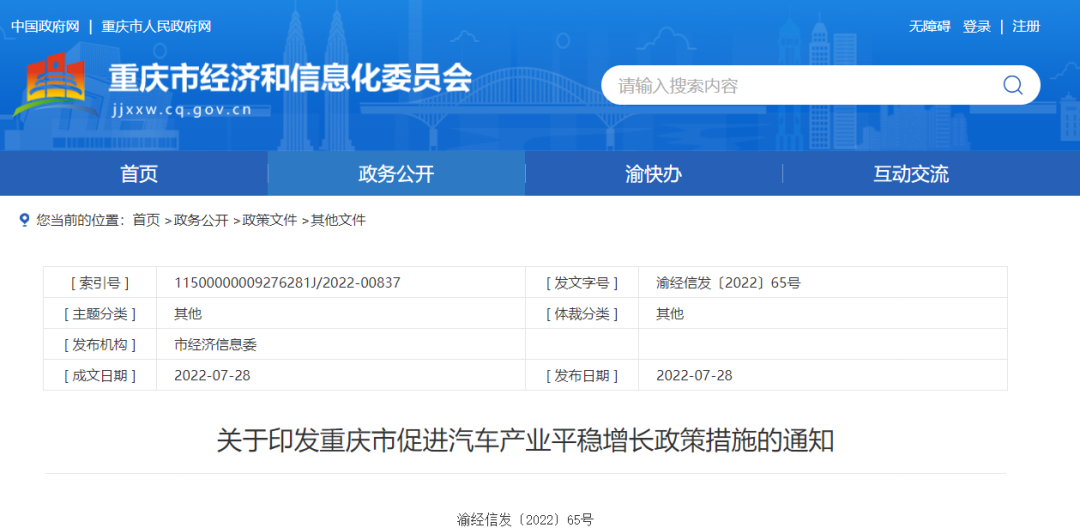Click the 注册 register link

coord(1026,26)
